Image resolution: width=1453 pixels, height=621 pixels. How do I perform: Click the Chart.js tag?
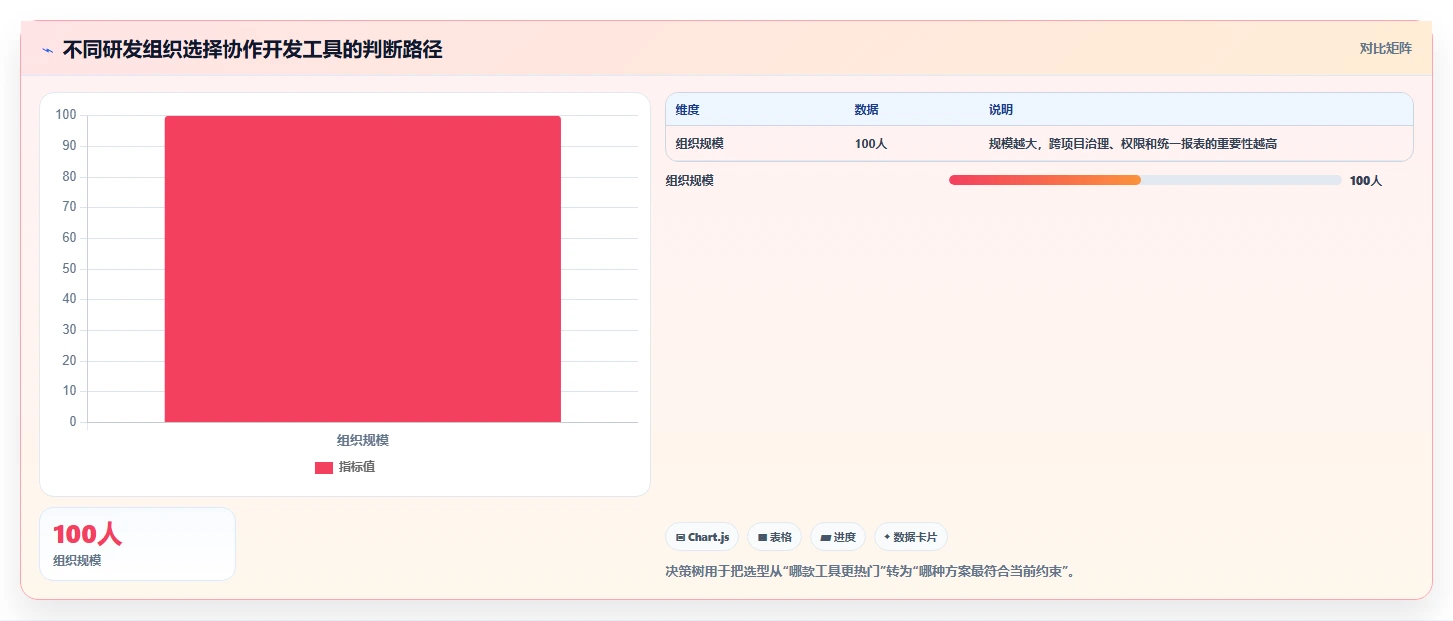pos(702,537)
